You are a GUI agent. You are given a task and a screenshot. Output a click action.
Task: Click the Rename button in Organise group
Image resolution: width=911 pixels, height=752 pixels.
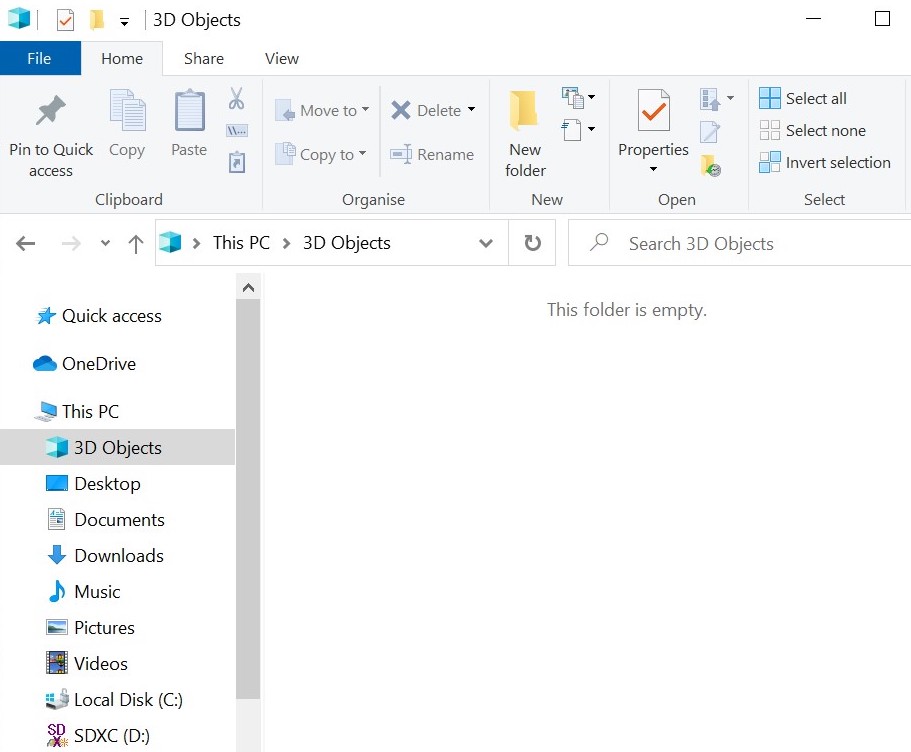point(432,155)
